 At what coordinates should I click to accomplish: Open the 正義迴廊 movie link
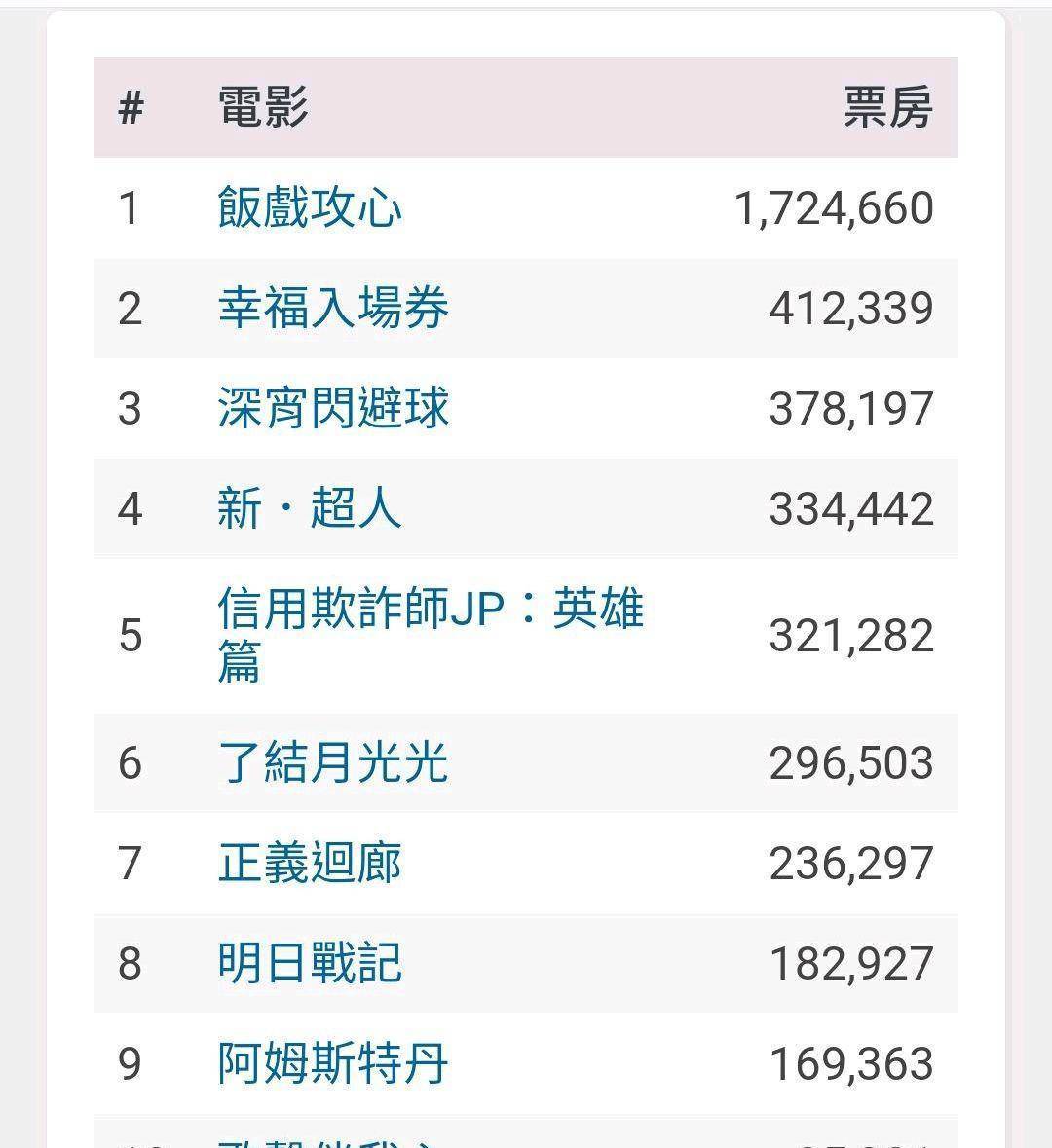[310, 863]
